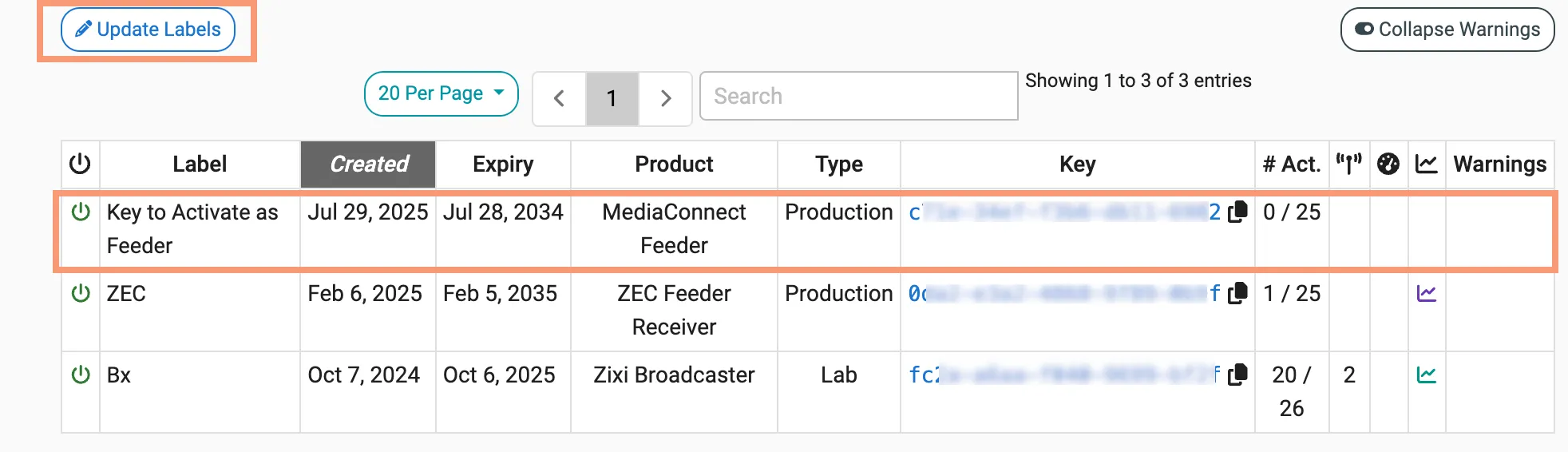1568x452 pixels.
Task: Click the broadcast antenna column header icon
Action: [x=1349, y=164]
